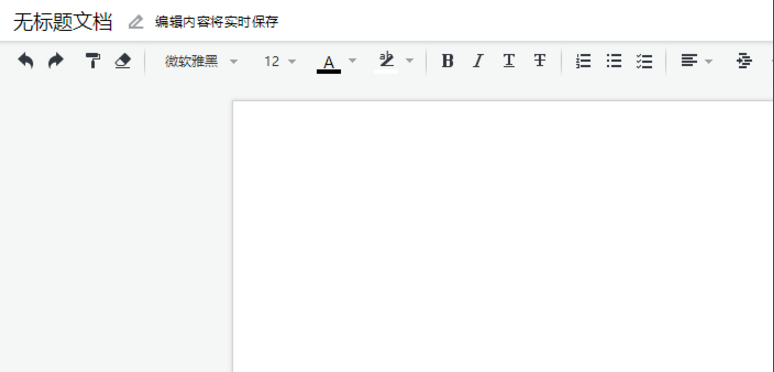Click into the blank document page
774x372 pixels.
503,236
